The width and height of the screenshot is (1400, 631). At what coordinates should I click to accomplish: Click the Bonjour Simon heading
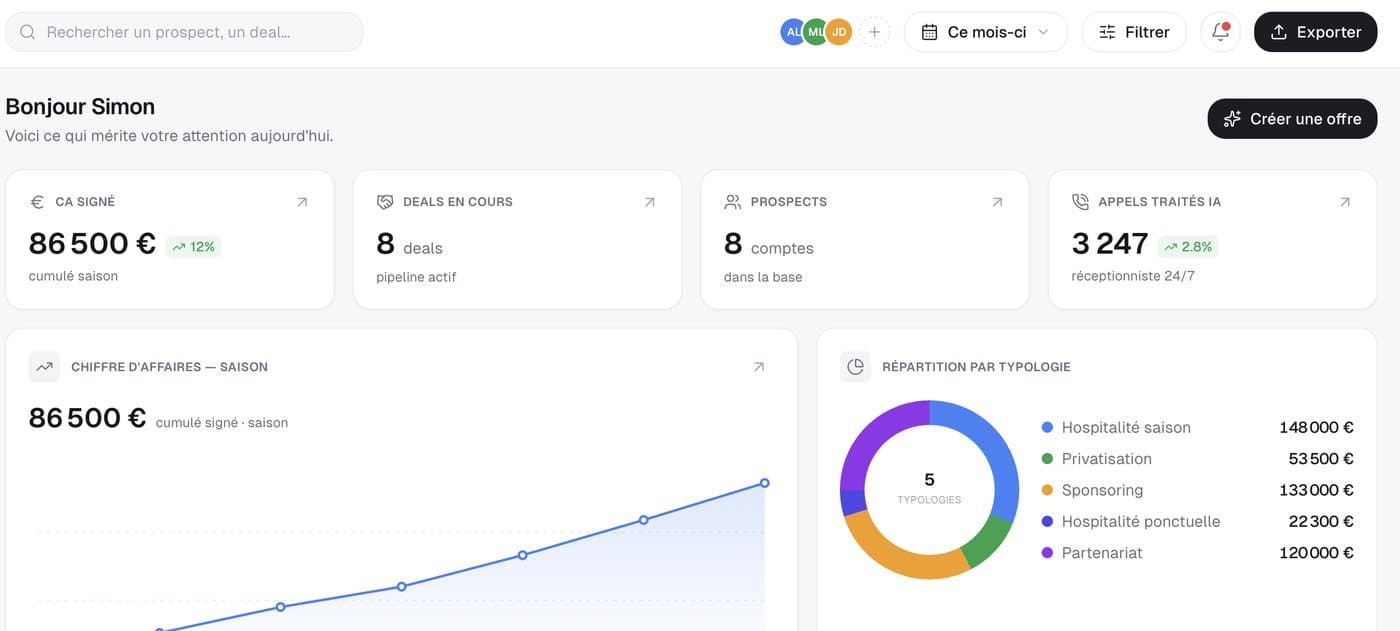point(80,106)
